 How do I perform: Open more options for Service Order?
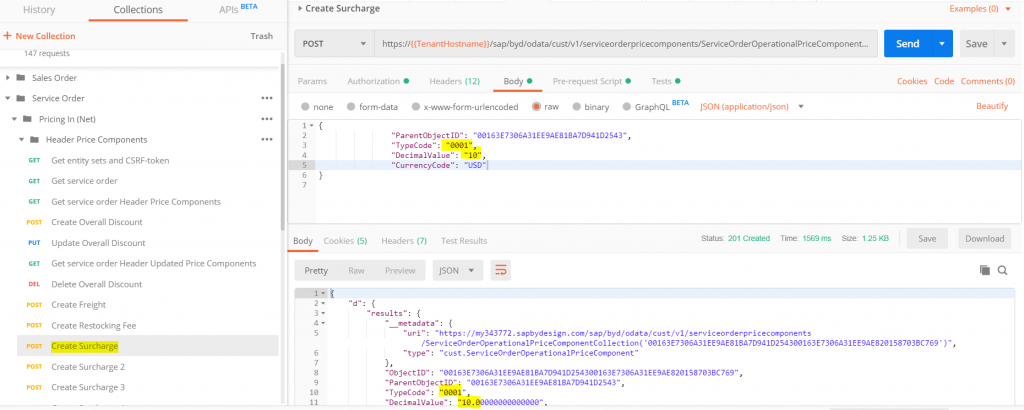click(x=266, y=98)
